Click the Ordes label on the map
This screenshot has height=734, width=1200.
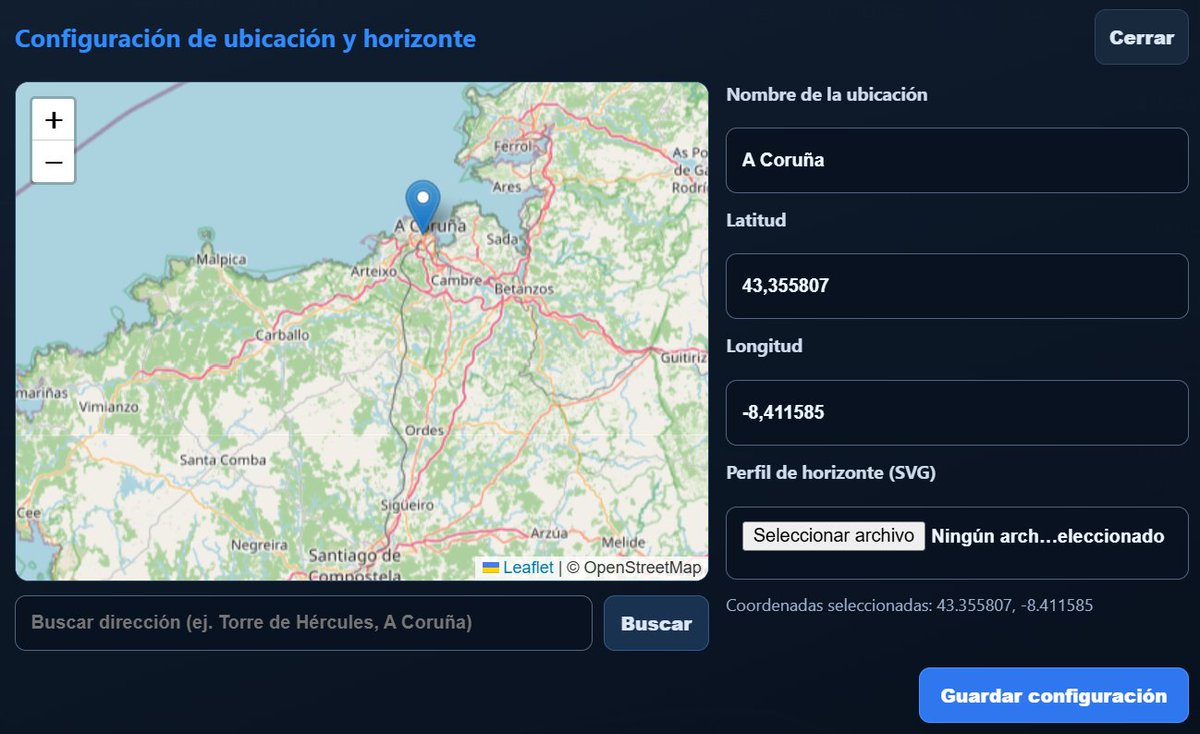coord(424,430)
